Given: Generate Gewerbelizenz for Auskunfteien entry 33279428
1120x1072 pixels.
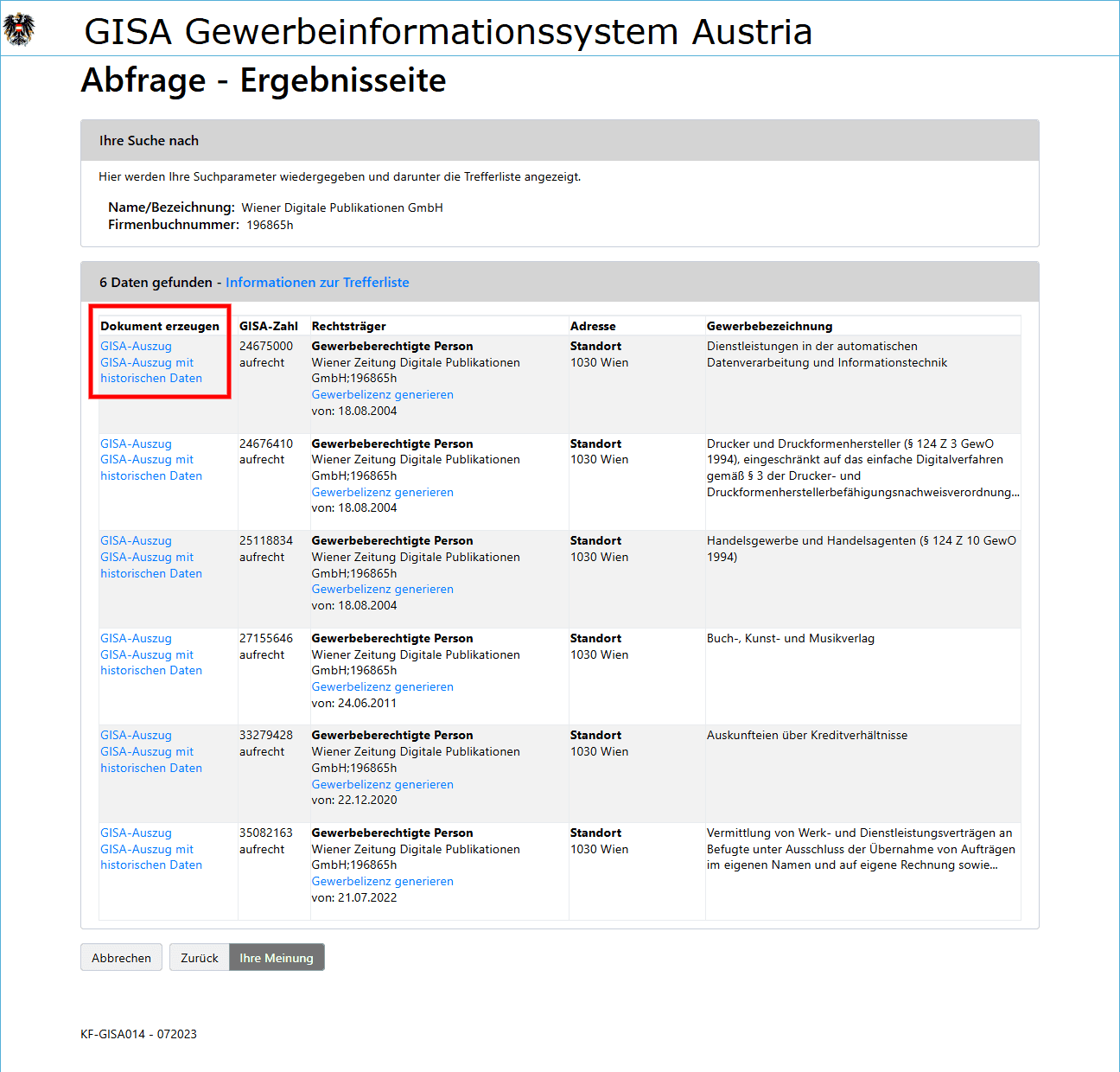Looking at the screenshot, I should coord(382,785).
